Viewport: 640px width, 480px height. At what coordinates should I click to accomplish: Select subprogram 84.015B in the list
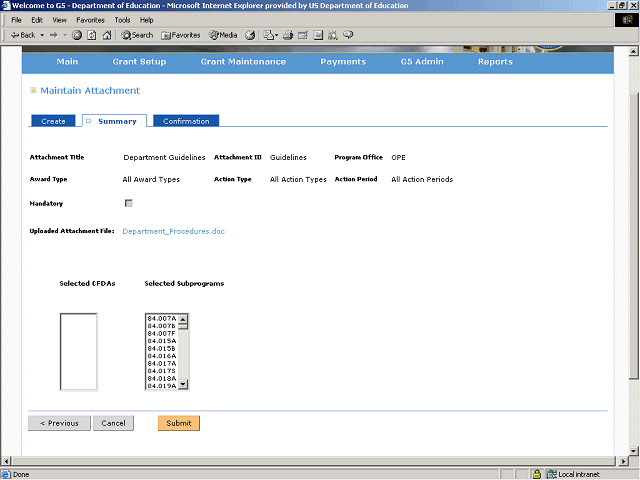click(x=162, y=349)
